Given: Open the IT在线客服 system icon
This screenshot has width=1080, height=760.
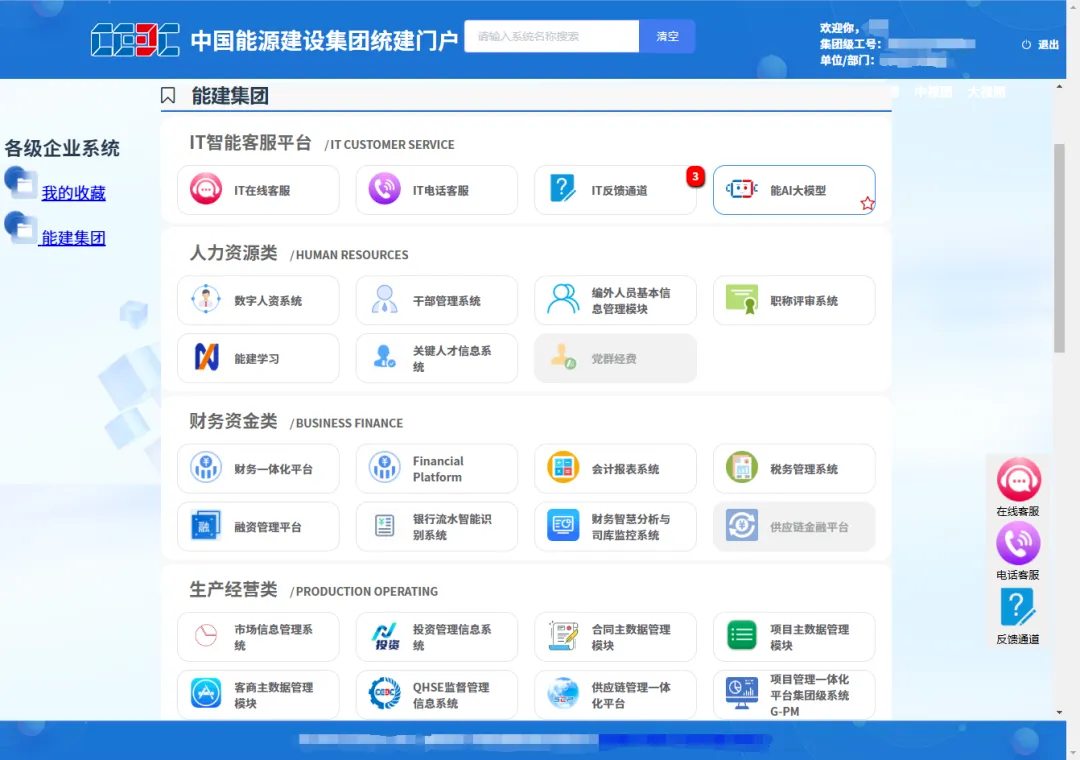Looking at the screenshot, I should coord(258,190).
